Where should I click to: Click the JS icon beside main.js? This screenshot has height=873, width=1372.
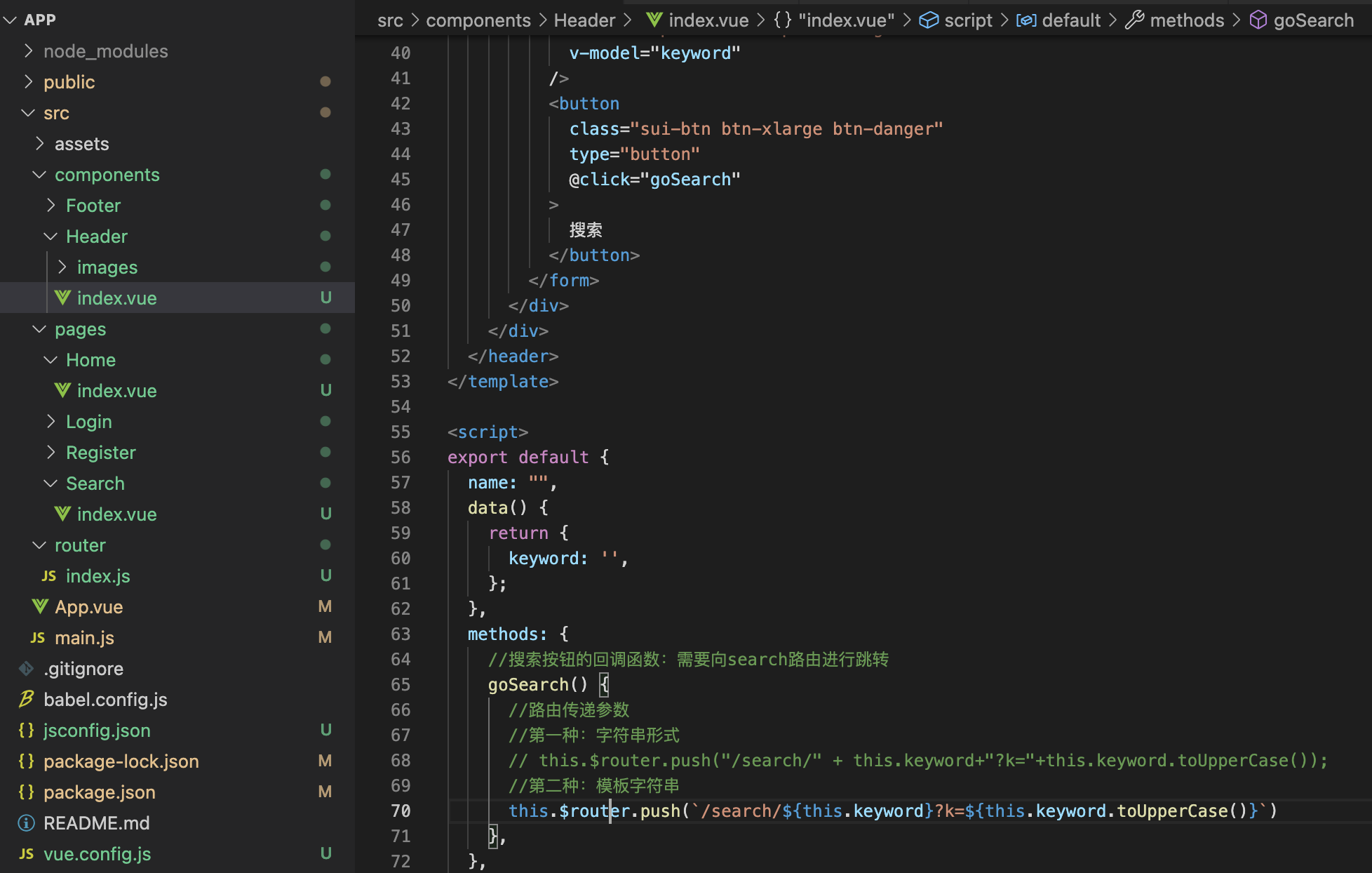38,637
